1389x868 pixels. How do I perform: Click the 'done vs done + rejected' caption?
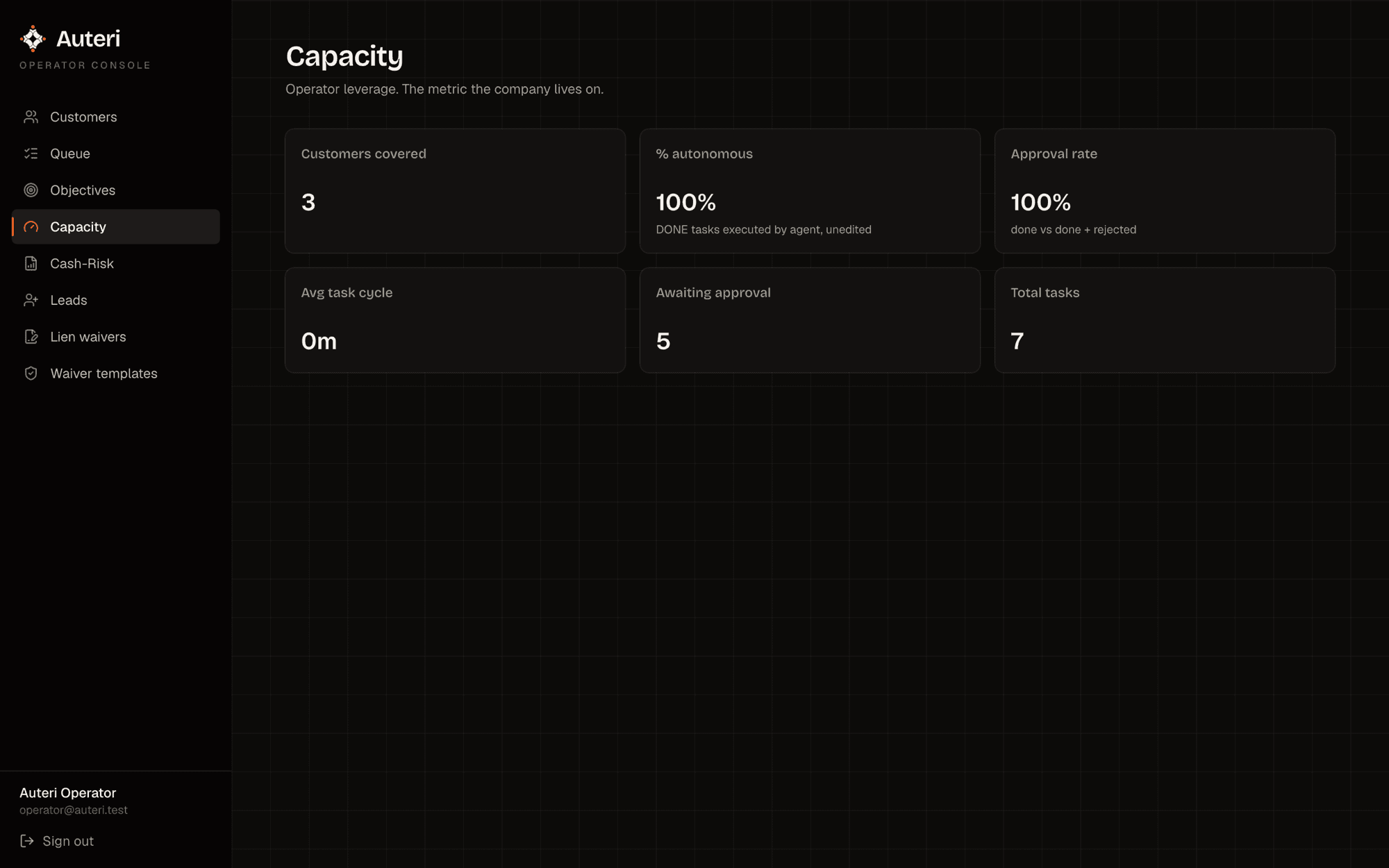[x=1073, y=230]
